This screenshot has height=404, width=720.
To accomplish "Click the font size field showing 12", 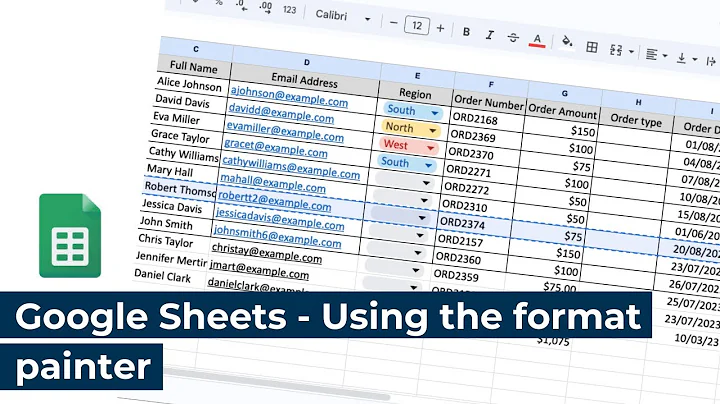I will tap(417, 25).
